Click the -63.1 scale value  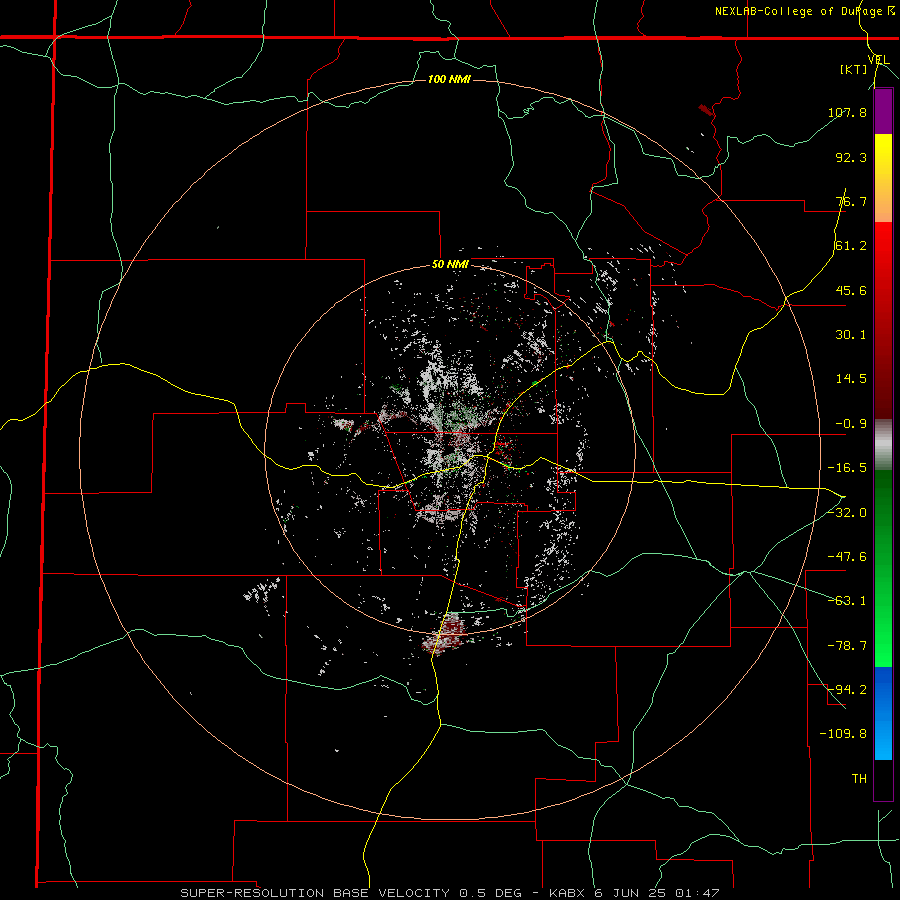coord(847,601)
